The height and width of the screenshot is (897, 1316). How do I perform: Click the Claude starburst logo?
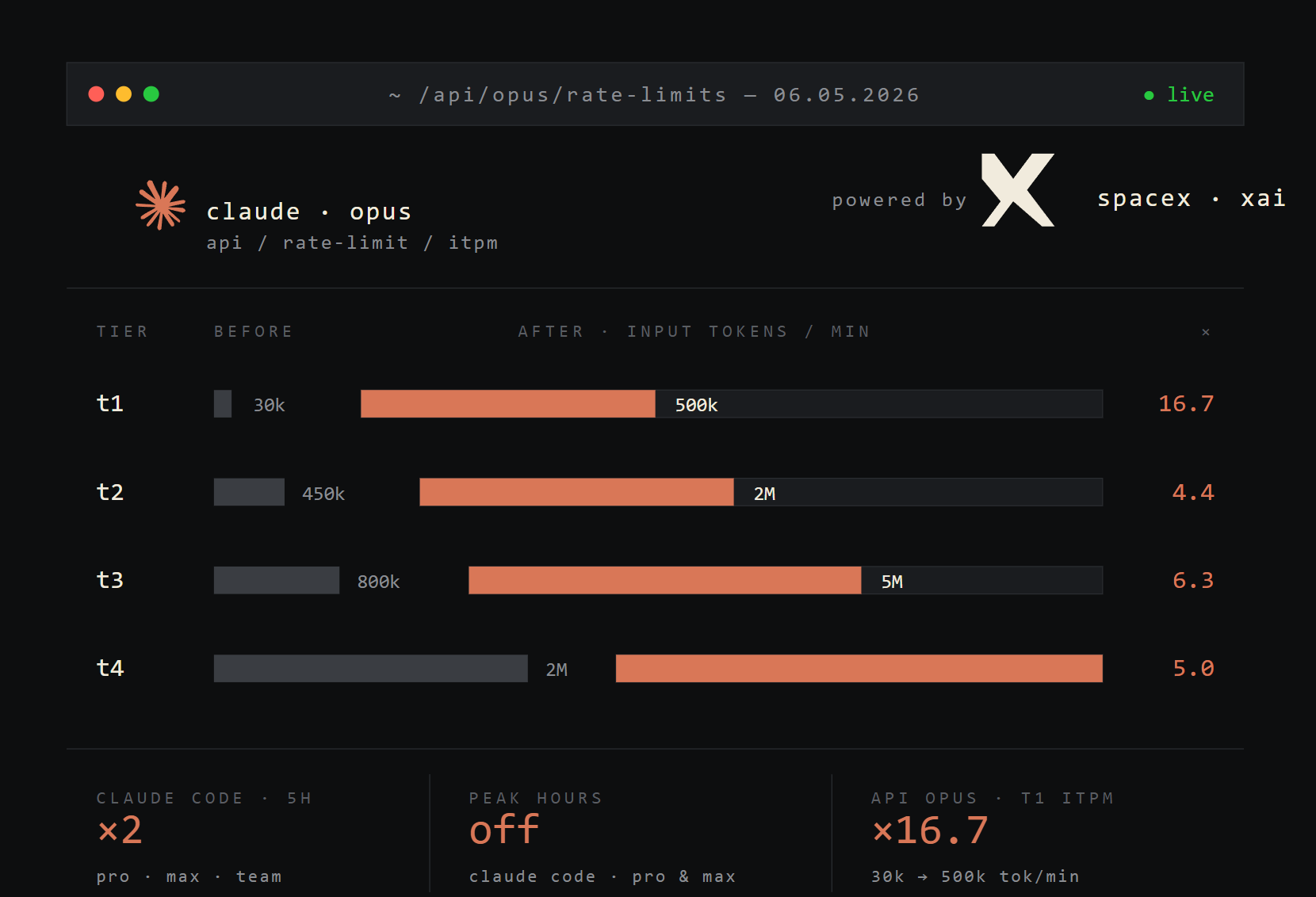(161, 205)
